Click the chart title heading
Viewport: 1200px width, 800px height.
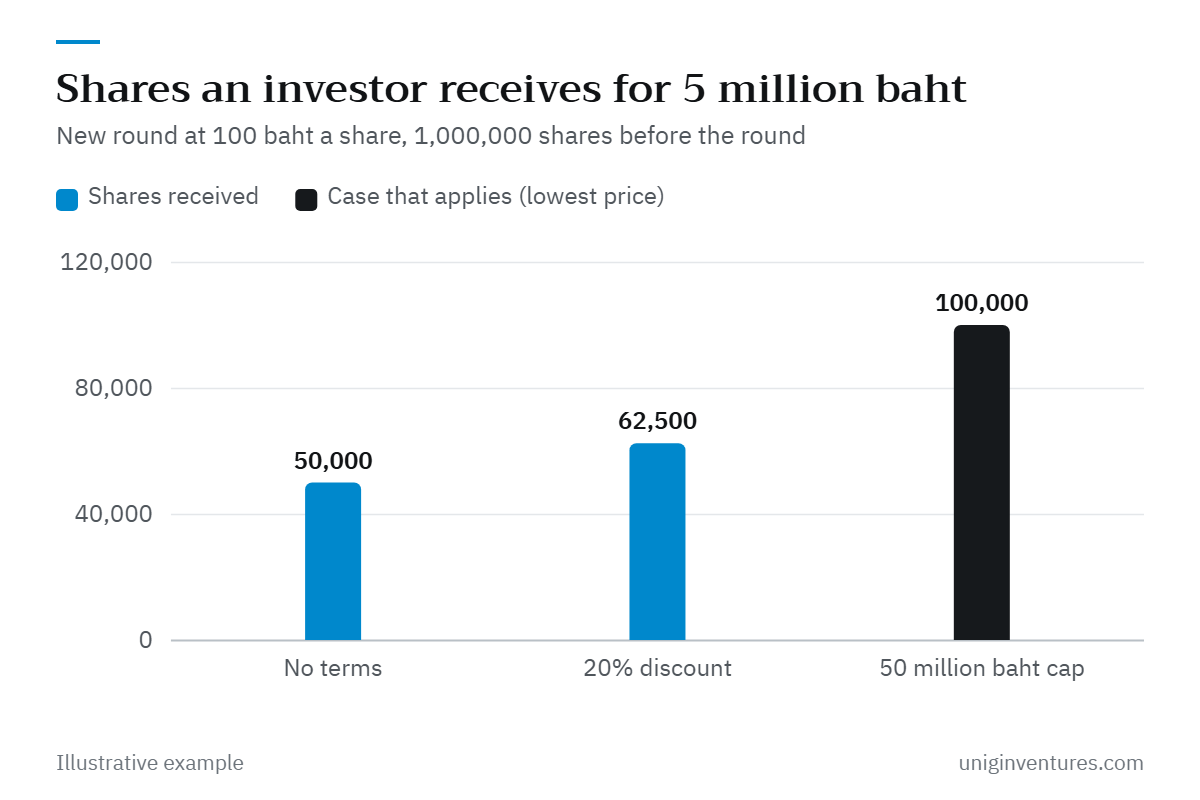[511, 89]
